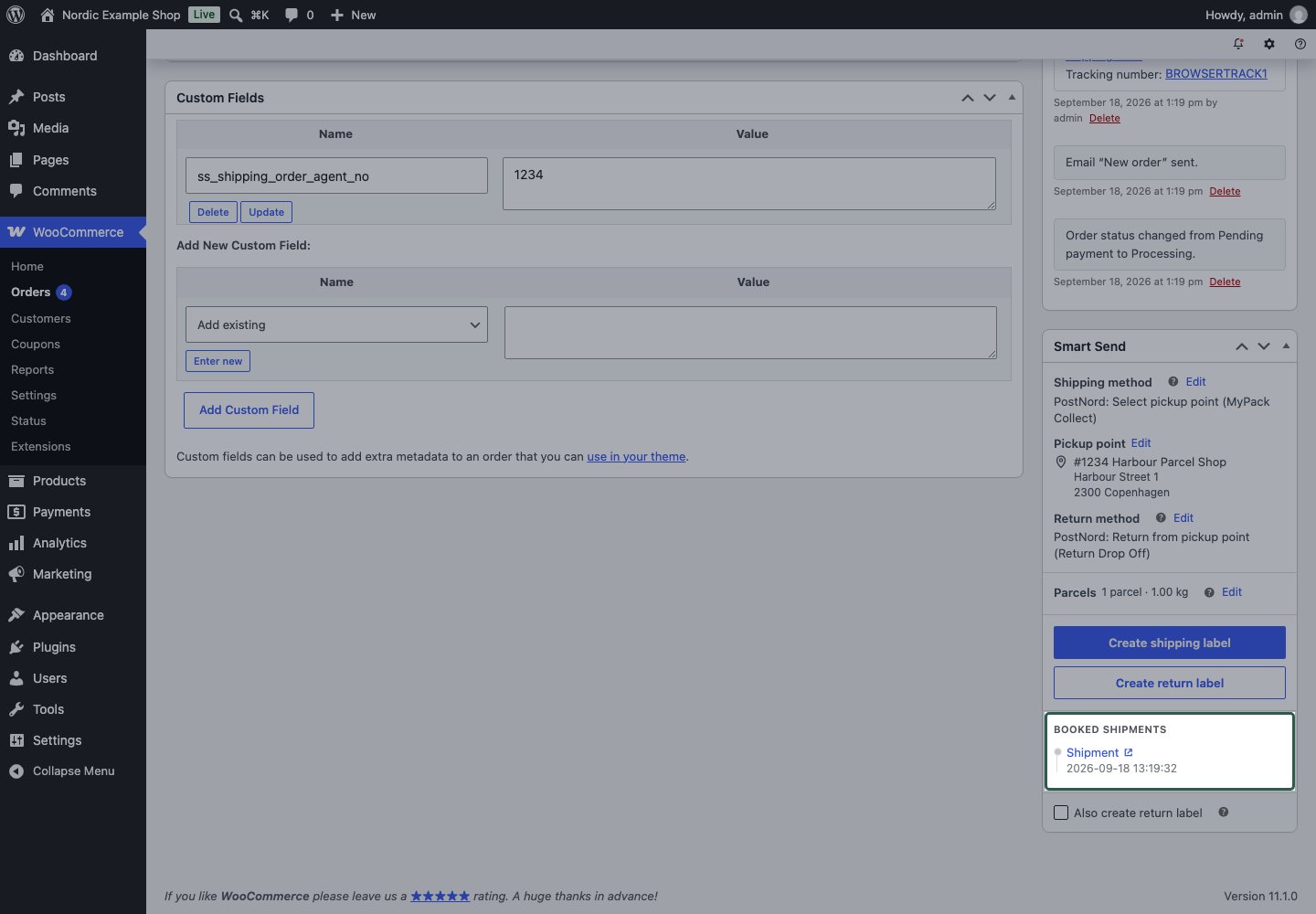Click the Create return label button

click(1170, 683)
